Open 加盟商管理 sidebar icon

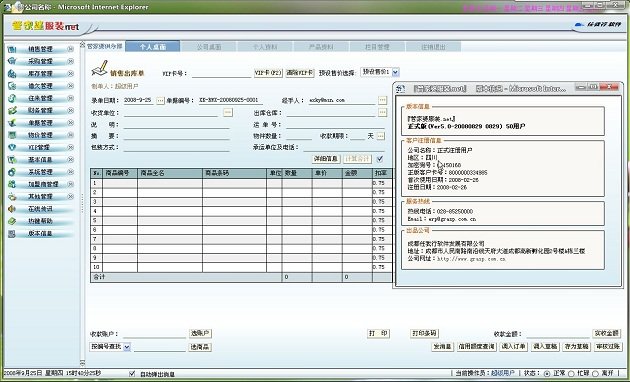click(12, 184)
